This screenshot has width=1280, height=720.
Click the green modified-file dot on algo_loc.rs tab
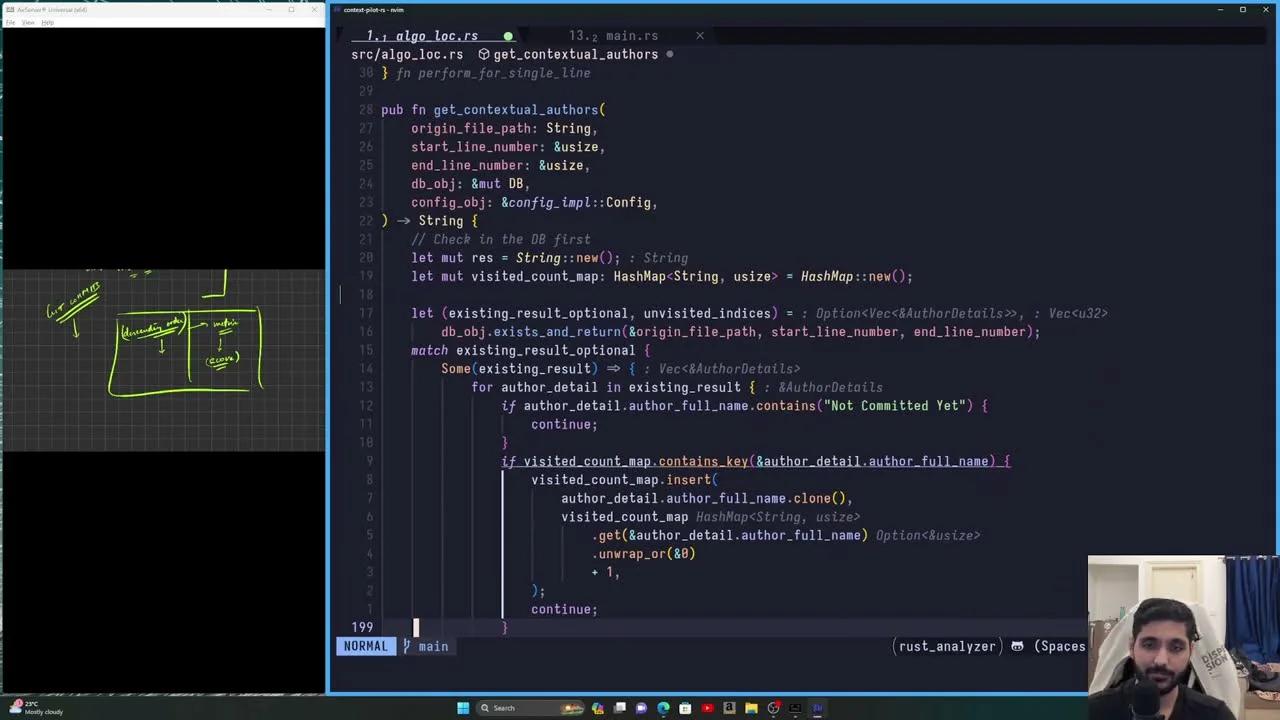508,36
